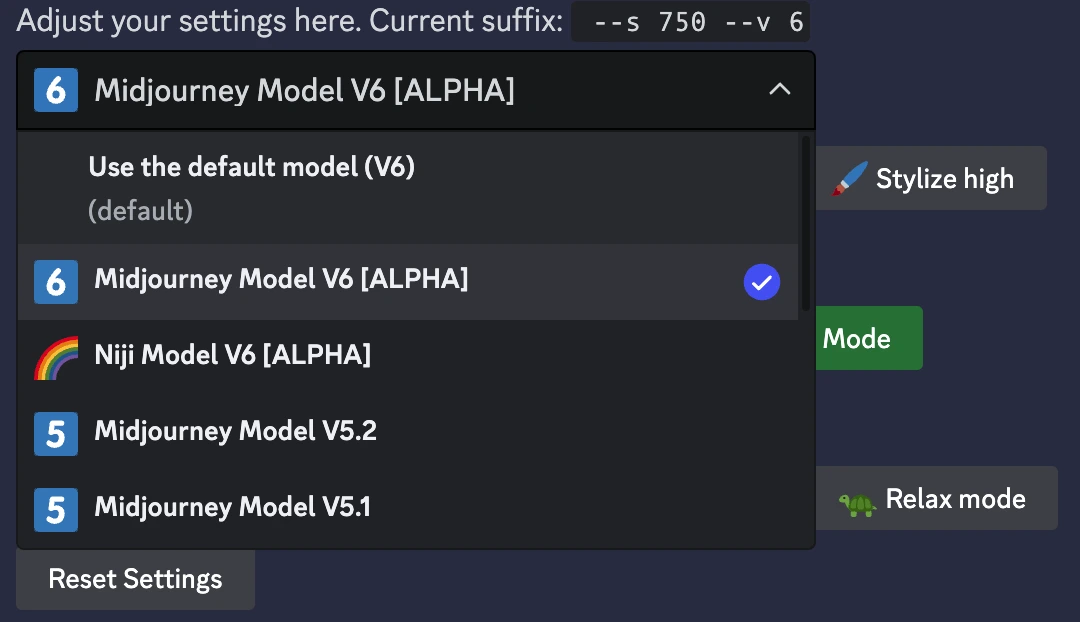
Task: Toggle the green Mode button
Action: click(869, 338)
